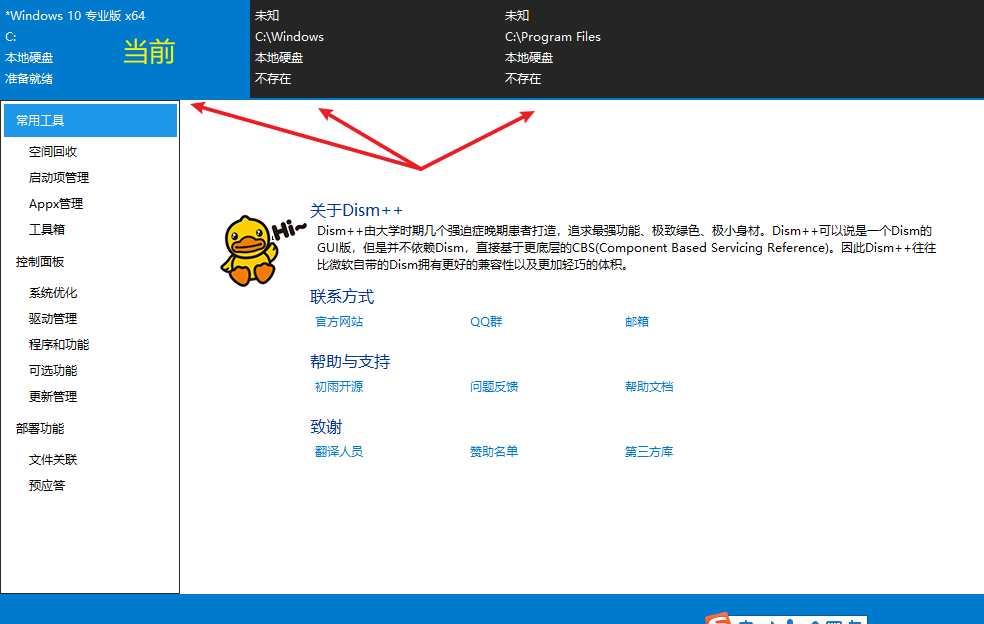Click the 邮箱 link
The height and width of the screenshot is (624, 984).
(x=637, y=321)
